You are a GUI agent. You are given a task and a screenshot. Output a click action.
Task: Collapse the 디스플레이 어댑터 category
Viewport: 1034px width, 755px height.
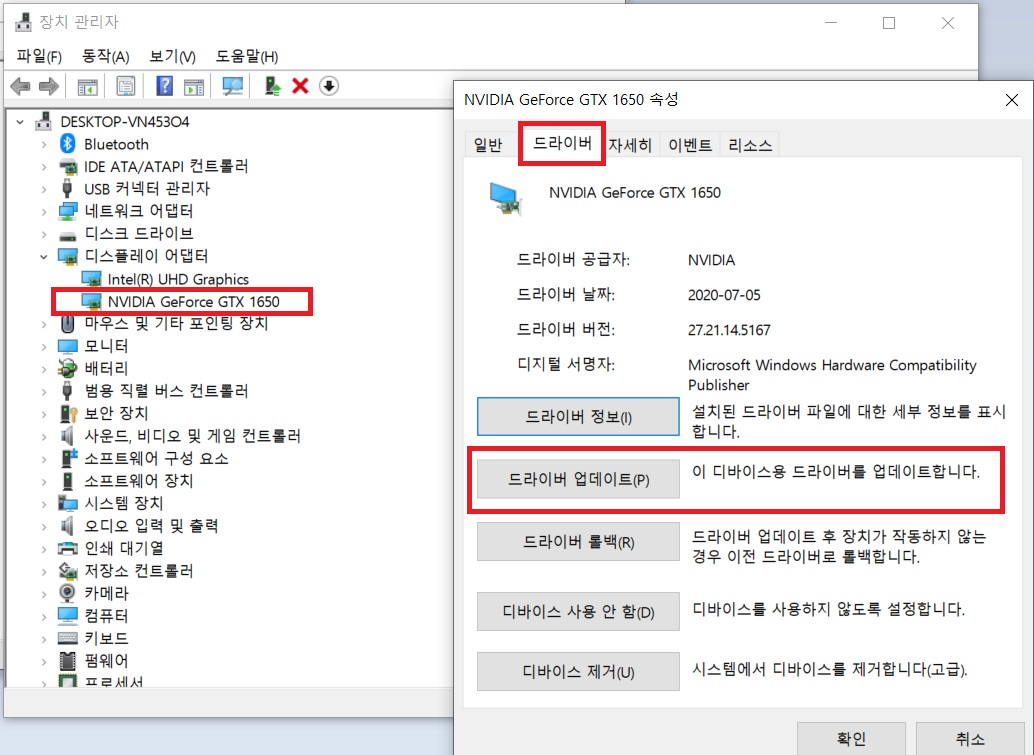click(44, 257)
